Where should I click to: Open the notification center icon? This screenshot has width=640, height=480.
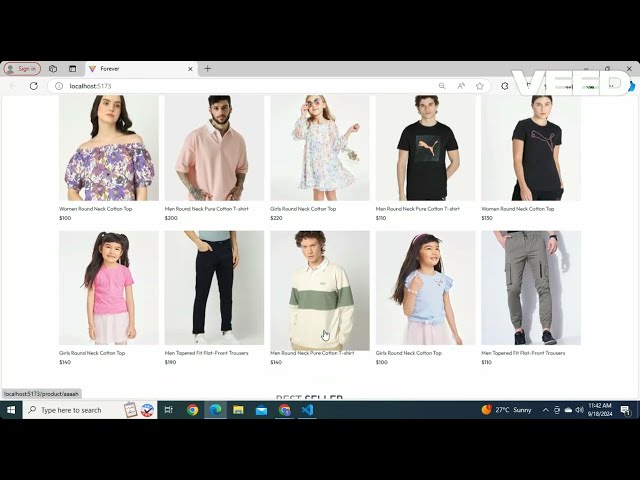(x=625, y=410)
